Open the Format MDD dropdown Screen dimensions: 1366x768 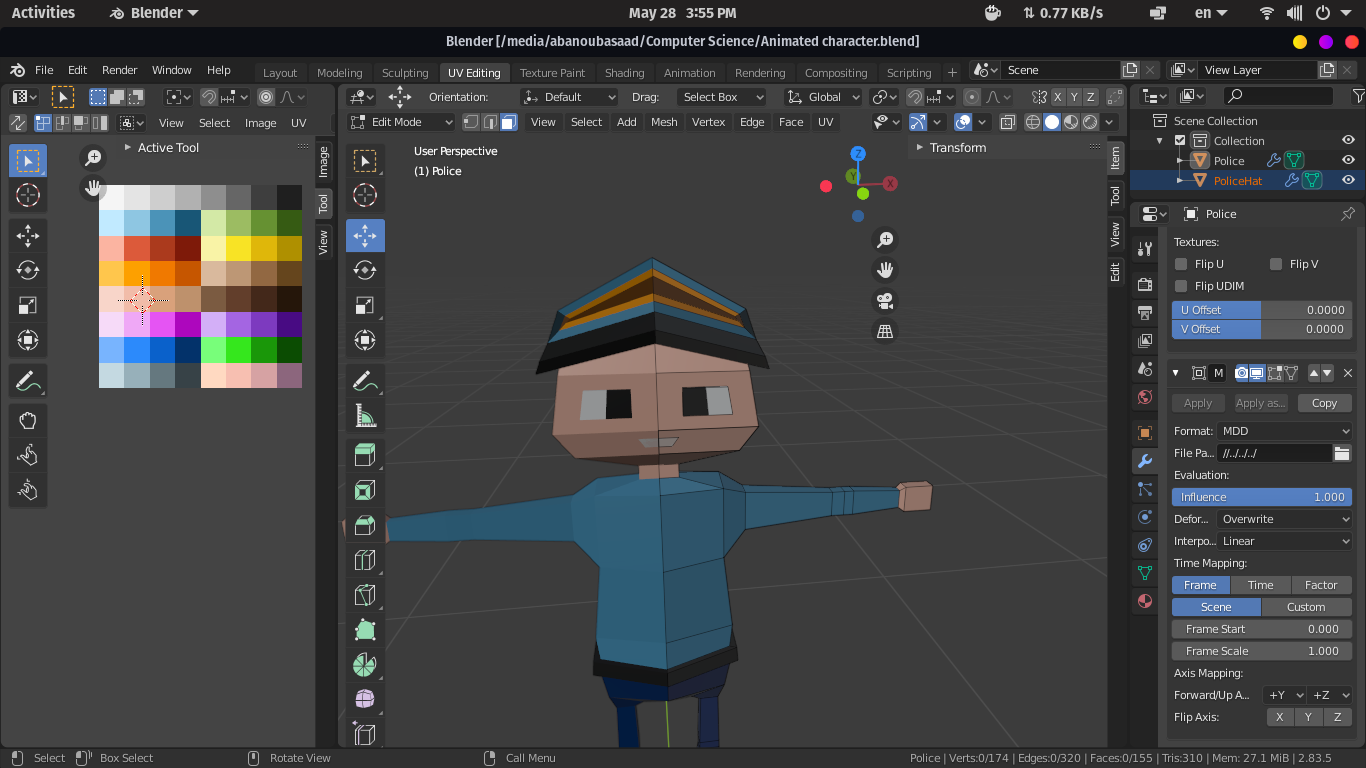1285,431
